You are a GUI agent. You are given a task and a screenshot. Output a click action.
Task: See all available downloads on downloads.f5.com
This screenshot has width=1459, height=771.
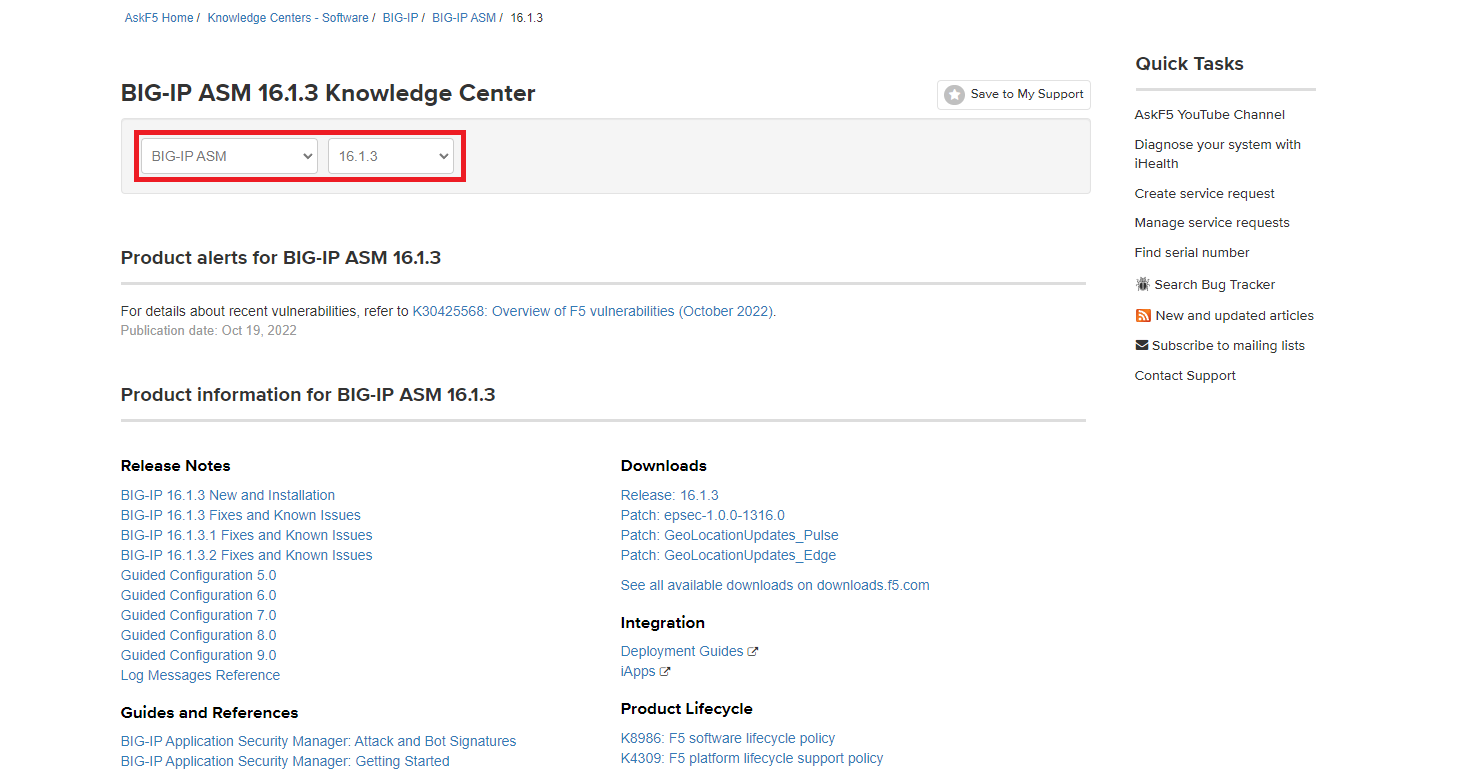(x=775, y=585)
